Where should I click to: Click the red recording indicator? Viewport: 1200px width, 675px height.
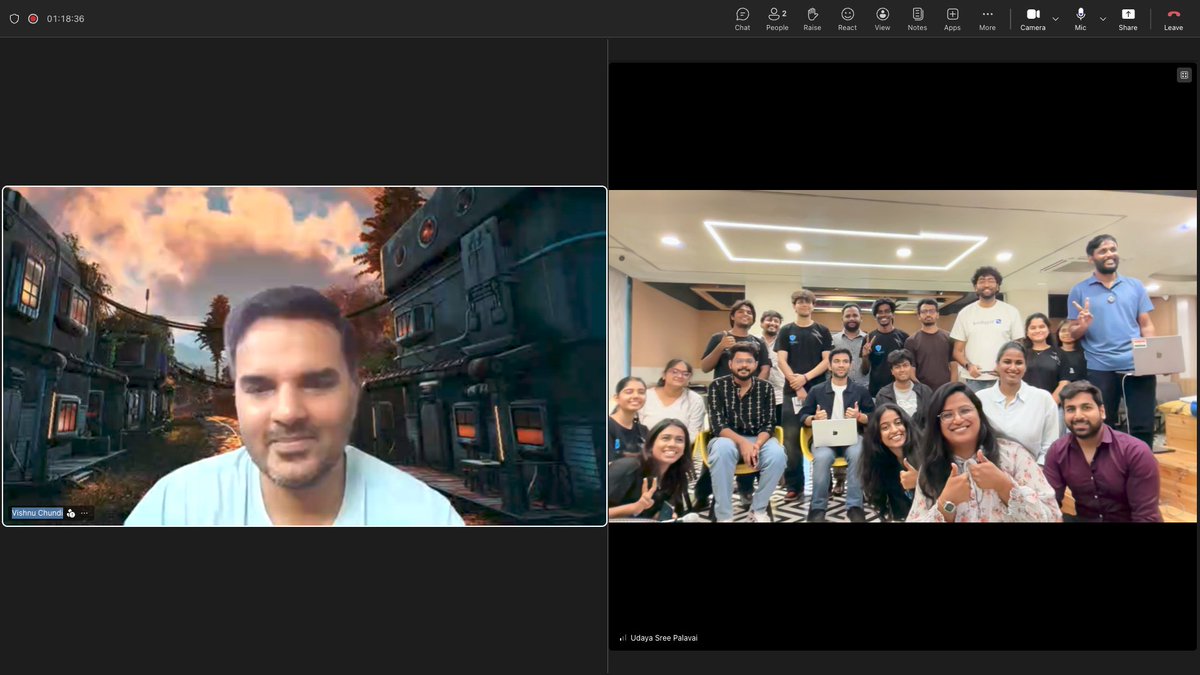tap(33, 18)
